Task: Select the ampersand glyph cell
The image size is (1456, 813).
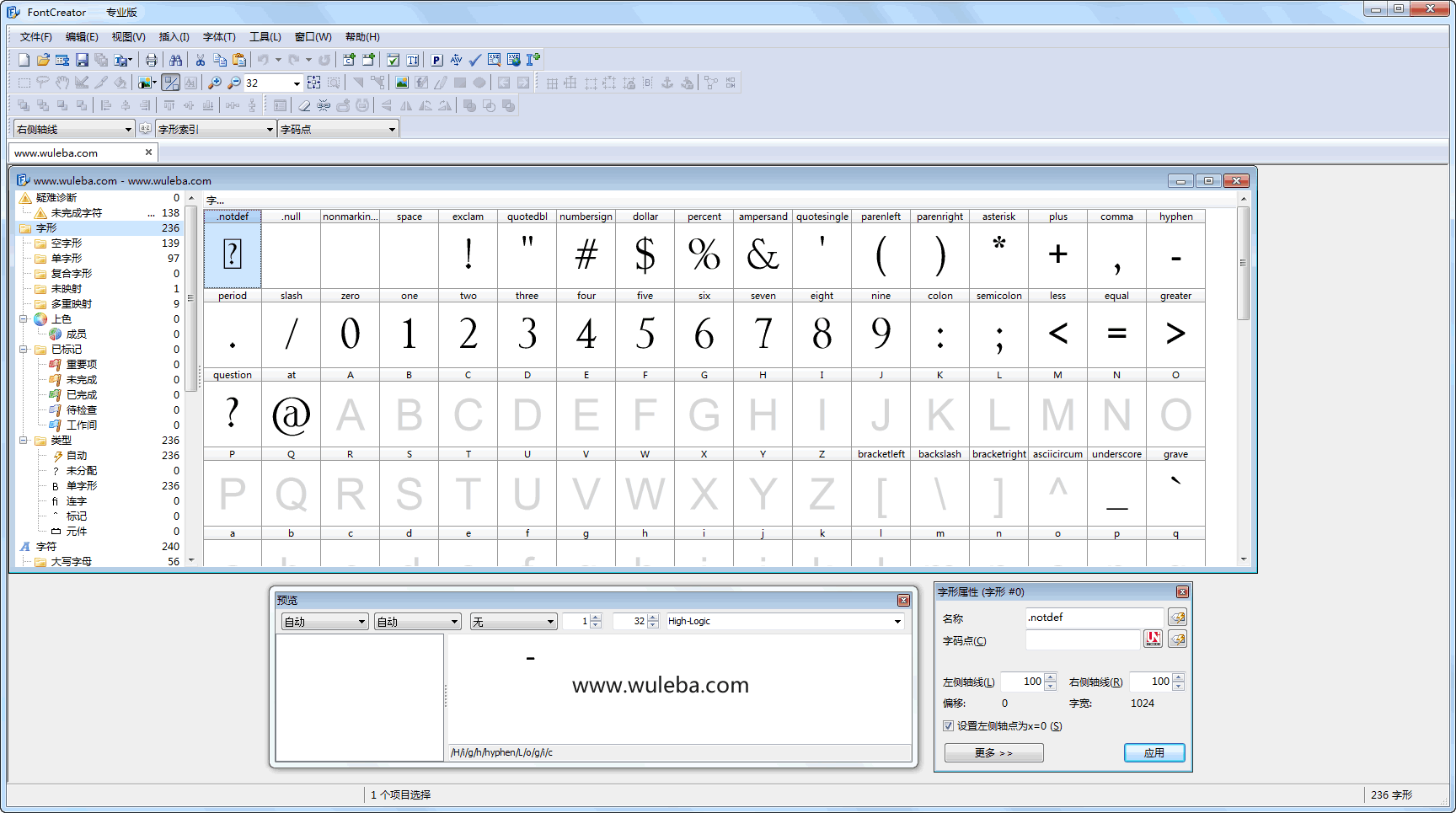Action: pyautogui.click(x=763, y=249)
